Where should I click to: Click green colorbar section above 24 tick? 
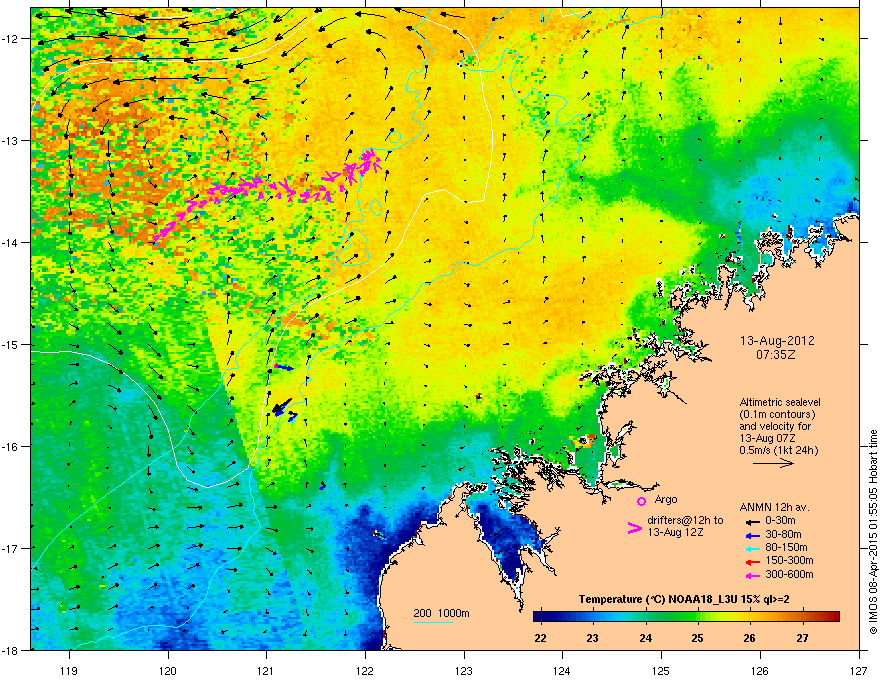646,617
